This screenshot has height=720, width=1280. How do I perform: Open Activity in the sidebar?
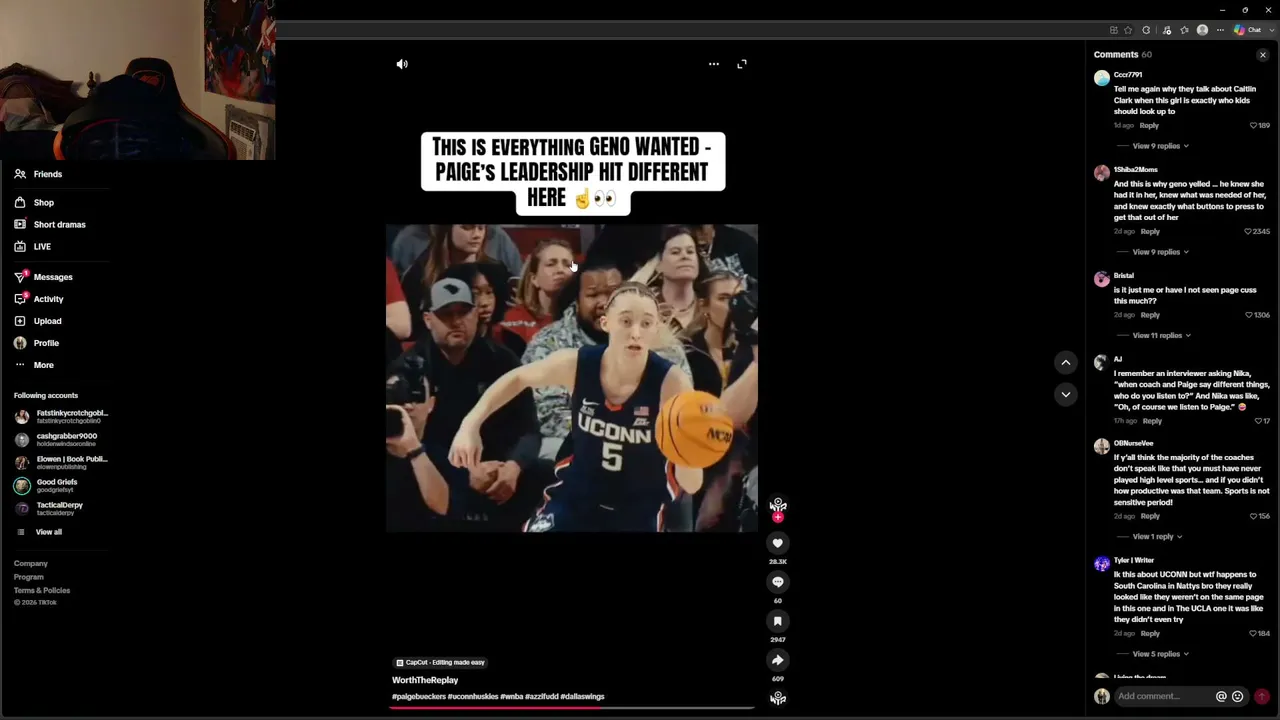pyautogui.click(x=39, y=299)
